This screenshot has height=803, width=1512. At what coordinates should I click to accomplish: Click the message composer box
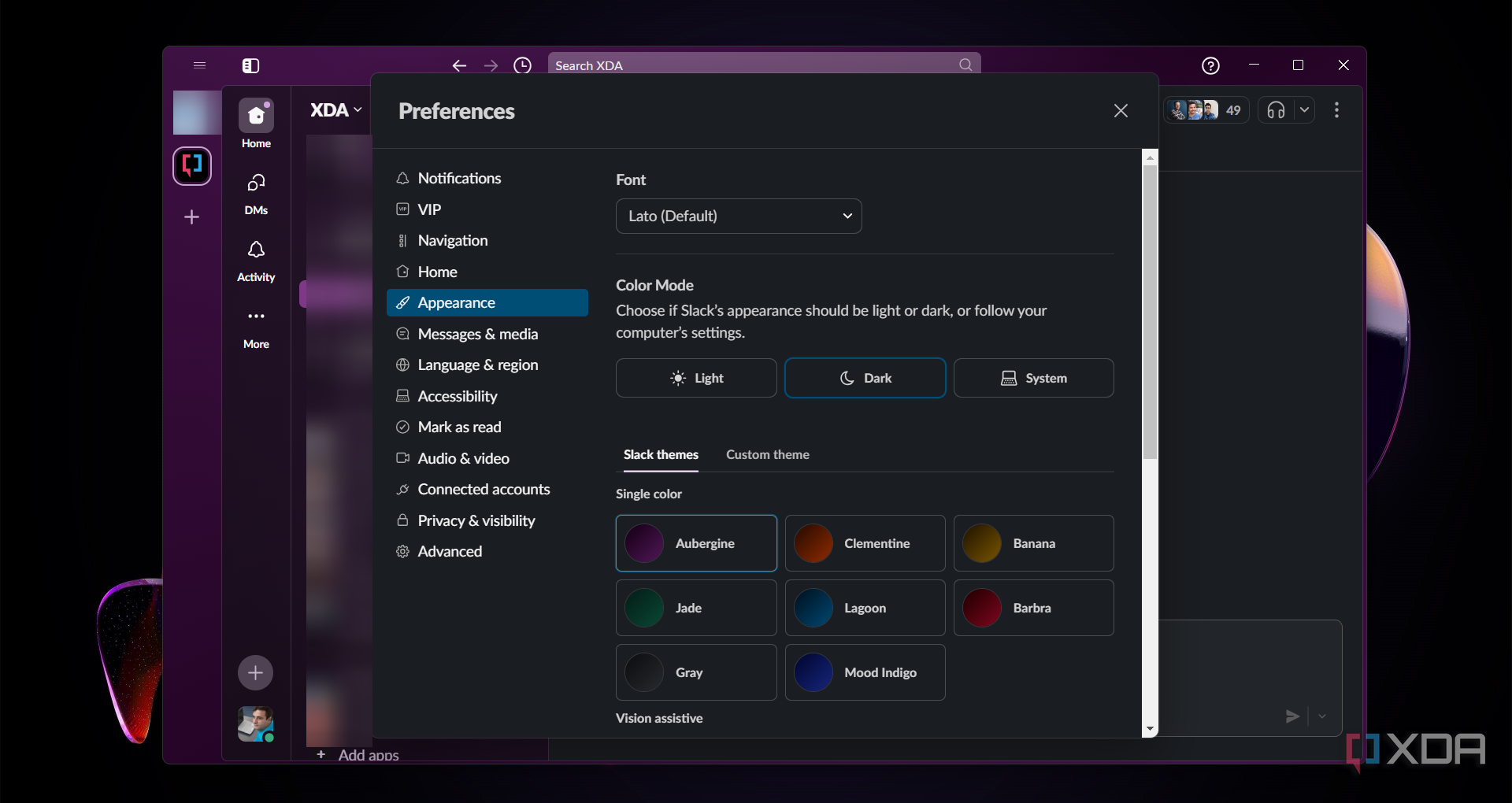tap(1249, 677)
